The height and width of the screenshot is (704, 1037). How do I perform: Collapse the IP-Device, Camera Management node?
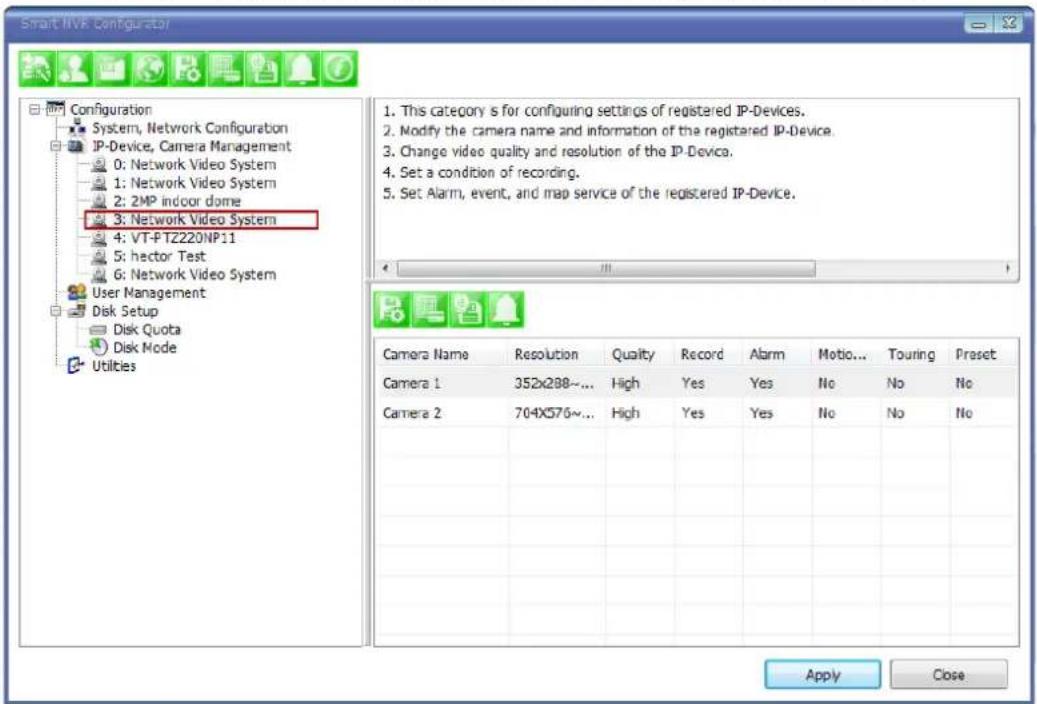click(x=56, y=146)
